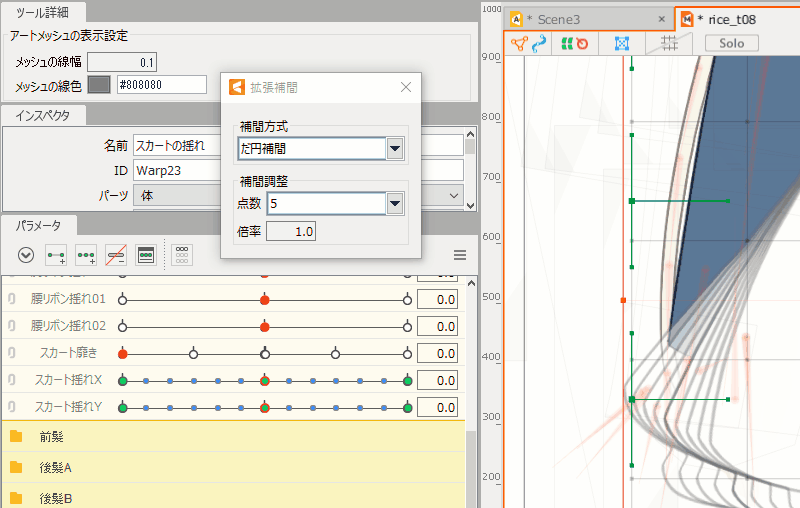Expand the parameter palette round chevron menu

pyautogui.click(x=26, y=255)
